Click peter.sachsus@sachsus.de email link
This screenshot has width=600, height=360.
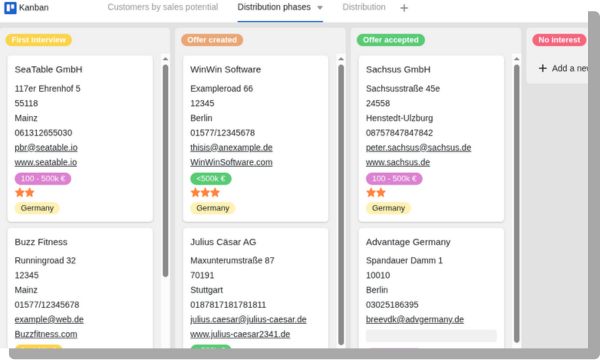pos(418,147)
